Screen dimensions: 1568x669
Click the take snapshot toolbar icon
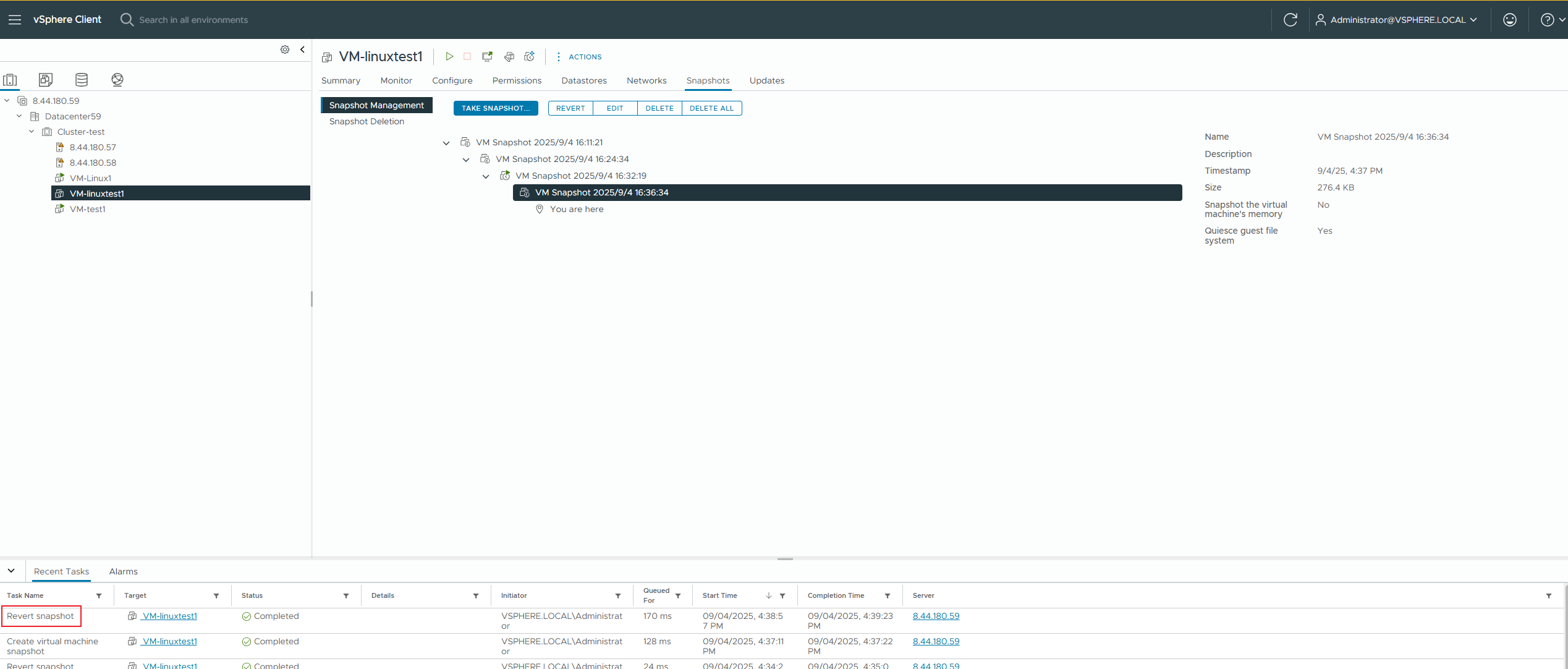(529, 56)
